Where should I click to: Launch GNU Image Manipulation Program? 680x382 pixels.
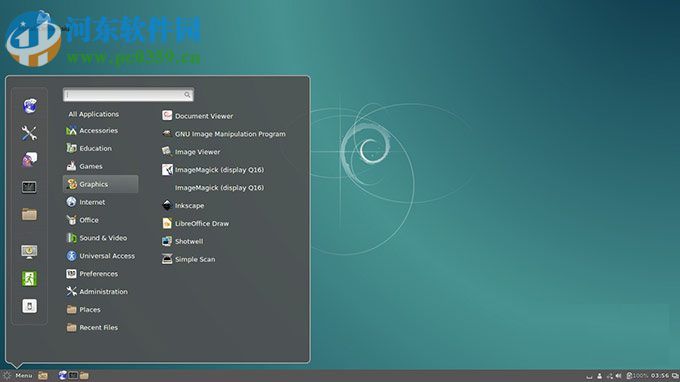click(224, 134)
